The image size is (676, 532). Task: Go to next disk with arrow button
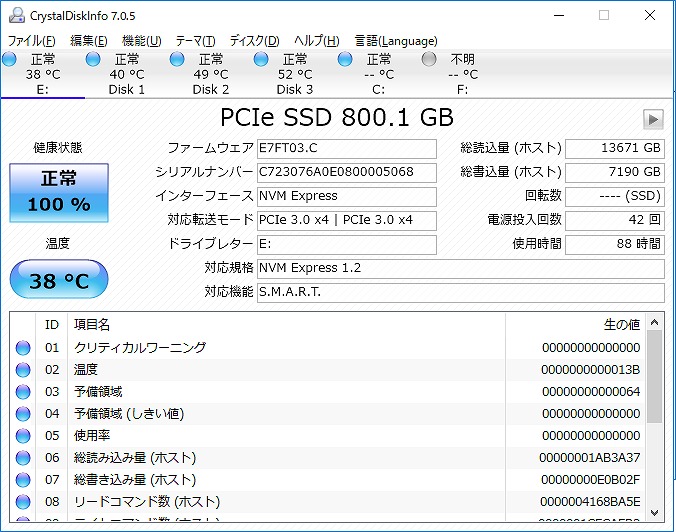point(653,119)
